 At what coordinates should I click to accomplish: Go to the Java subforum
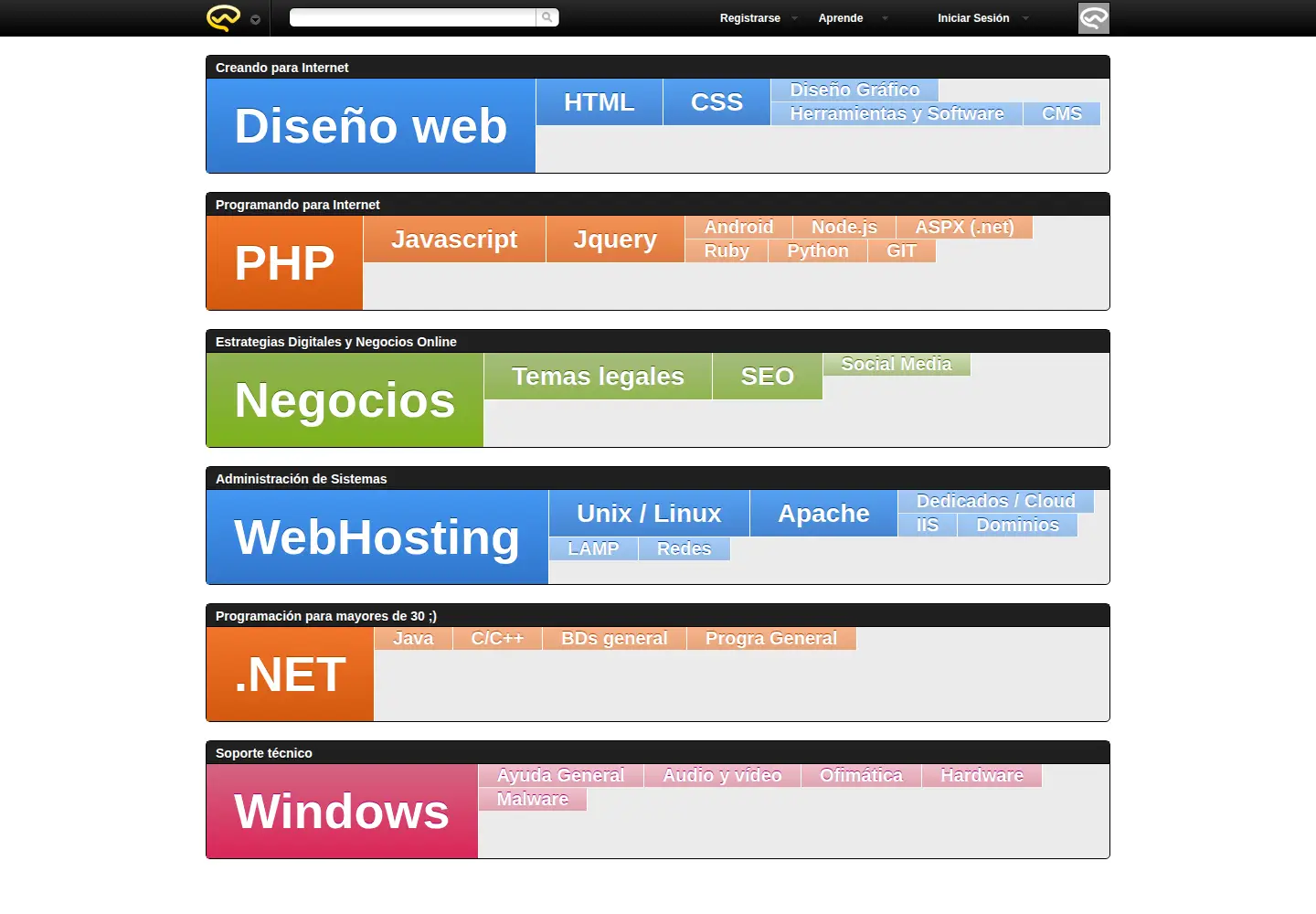[414, 638]
